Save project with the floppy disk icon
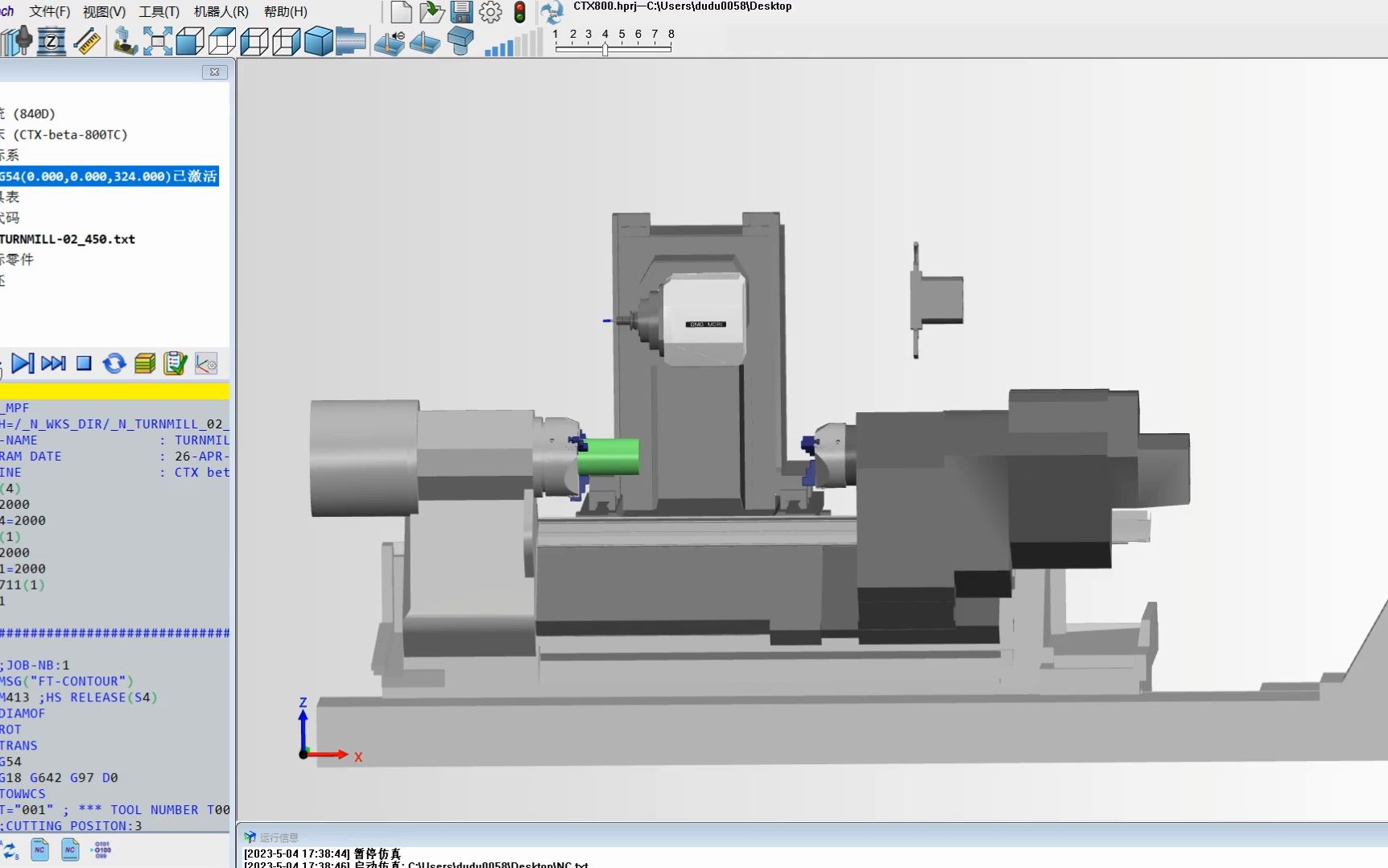Screen dimensions: 1388x868 461,12
